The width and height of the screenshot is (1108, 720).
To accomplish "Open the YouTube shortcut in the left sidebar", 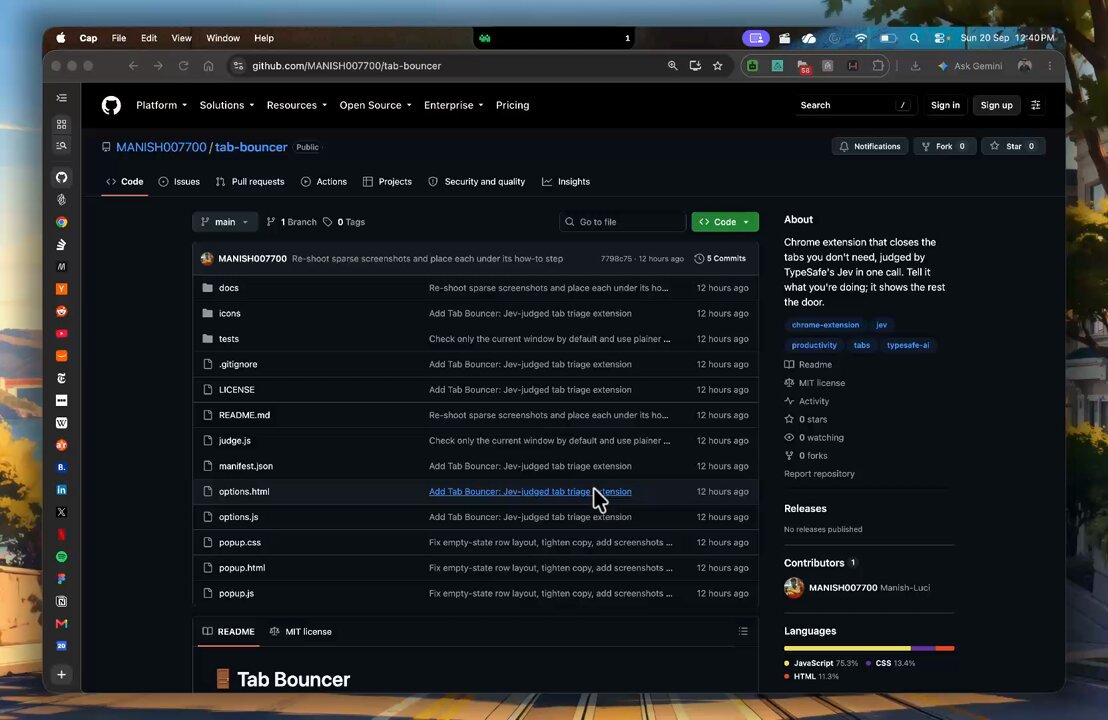I will 61,334.
